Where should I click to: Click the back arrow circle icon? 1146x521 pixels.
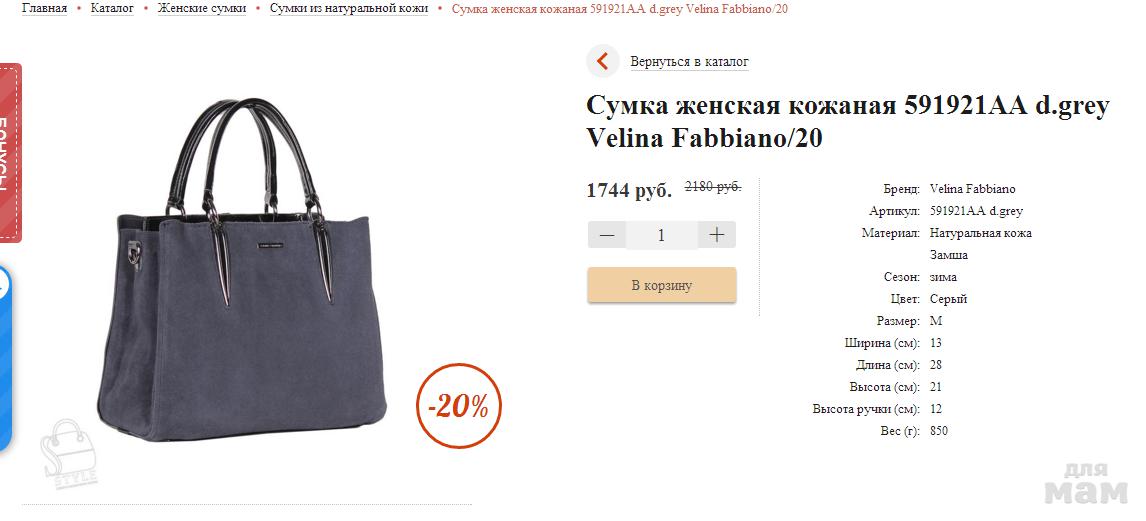point(602,61)
